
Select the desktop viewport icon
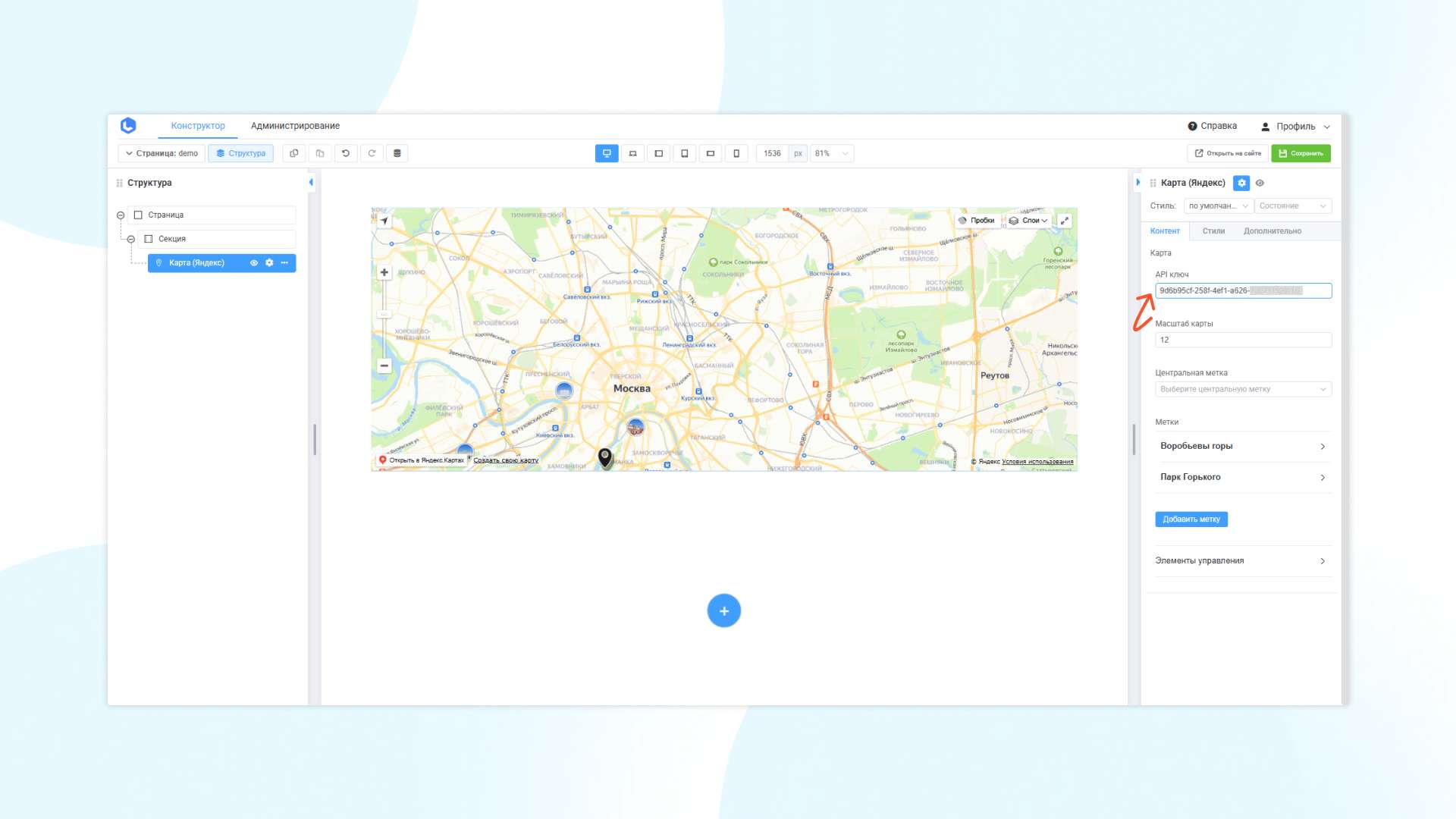(x=607, y=153)
